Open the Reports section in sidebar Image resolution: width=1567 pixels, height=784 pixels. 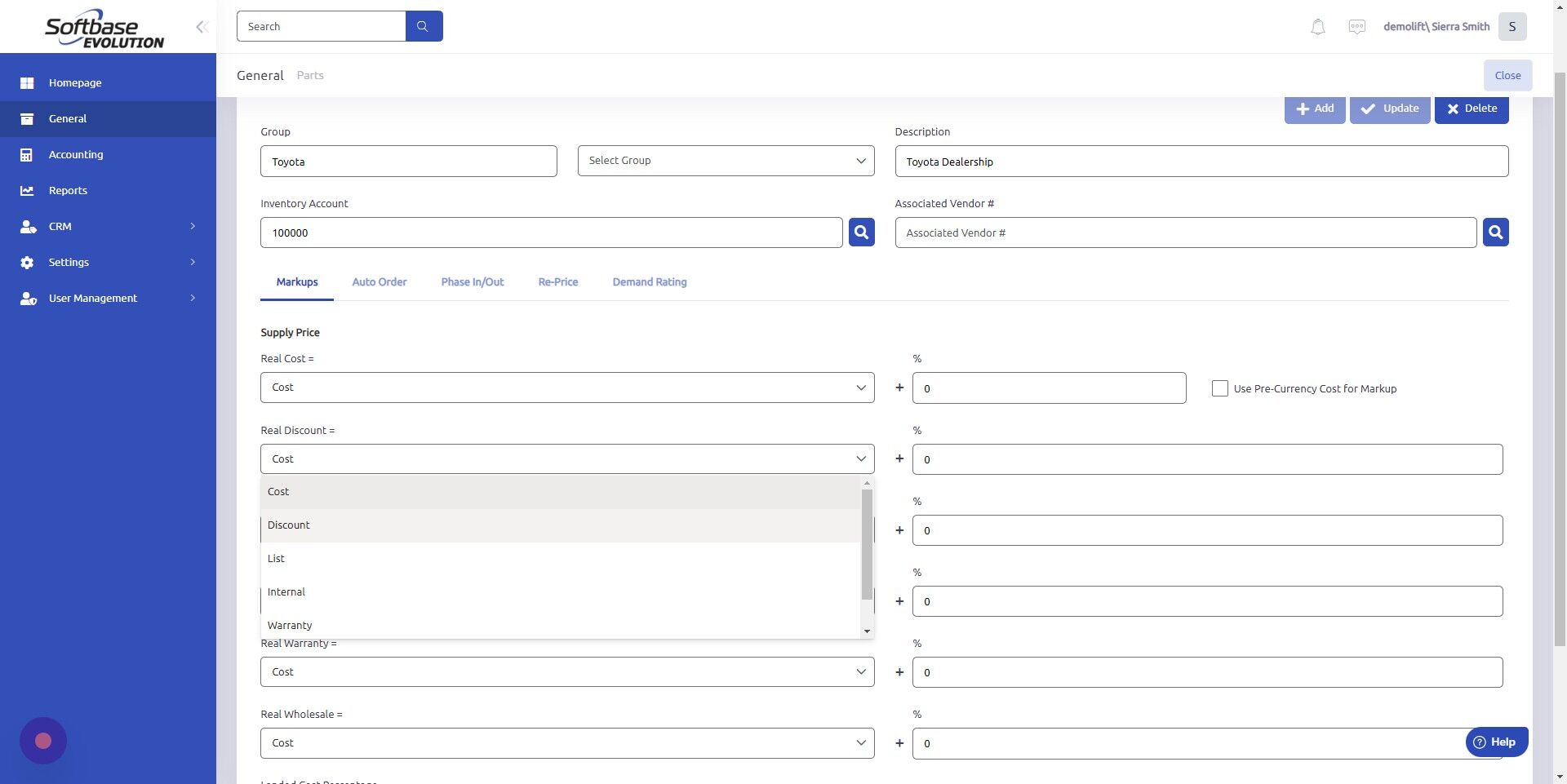click(x=68, y=190)
